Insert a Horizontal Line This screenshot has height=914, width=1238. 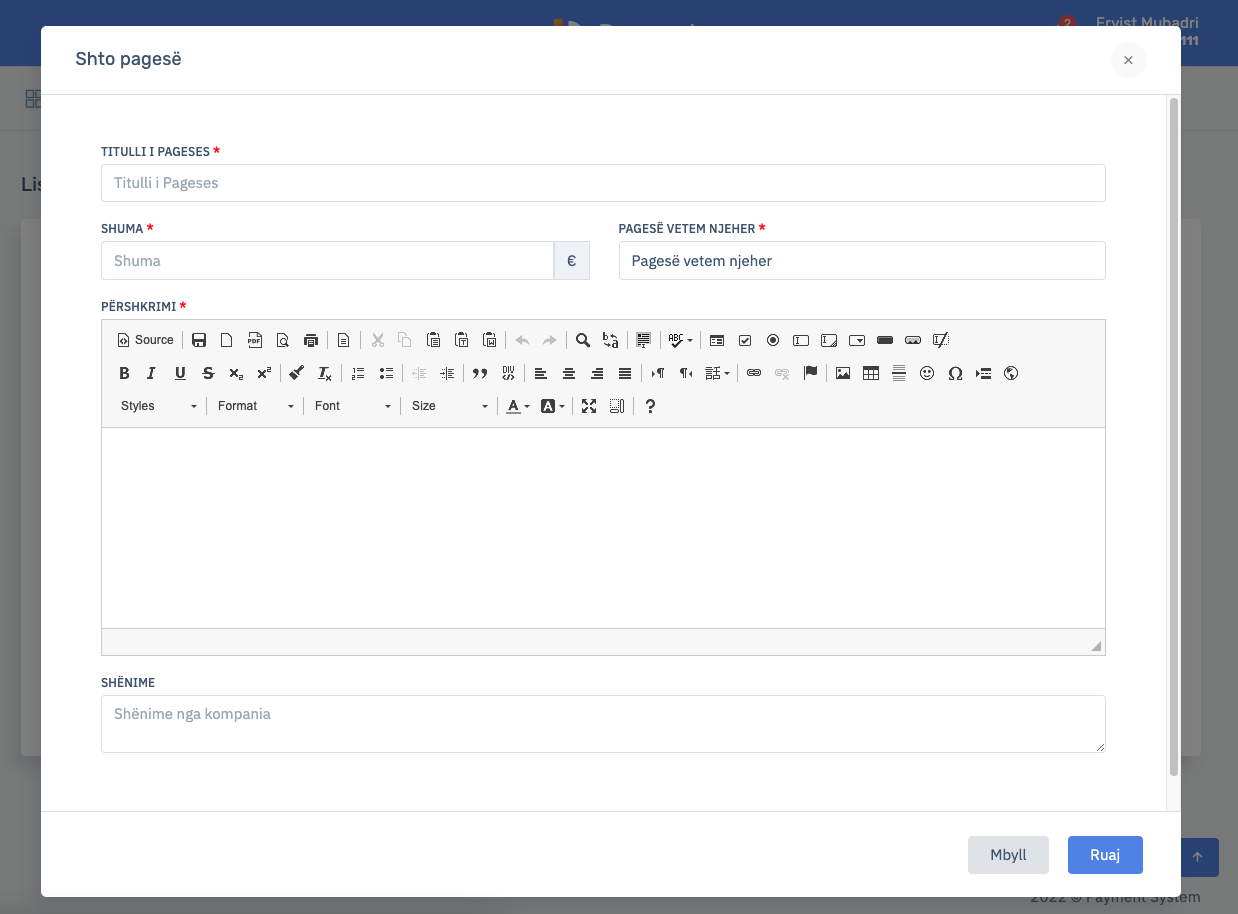click(899, 373)
